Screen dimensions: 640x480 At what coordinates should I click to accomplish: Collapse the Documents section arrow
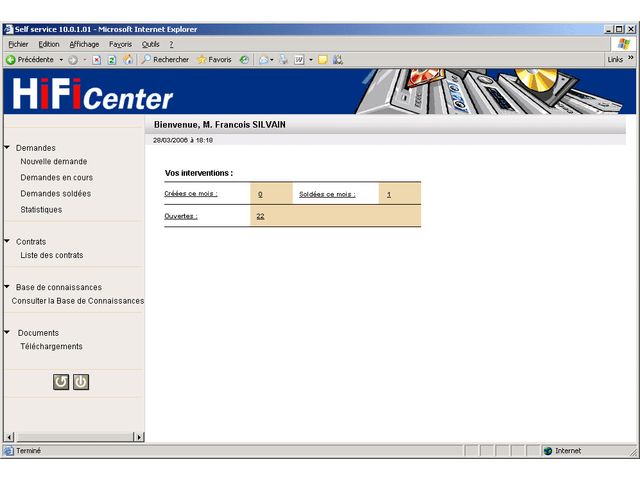7,333
